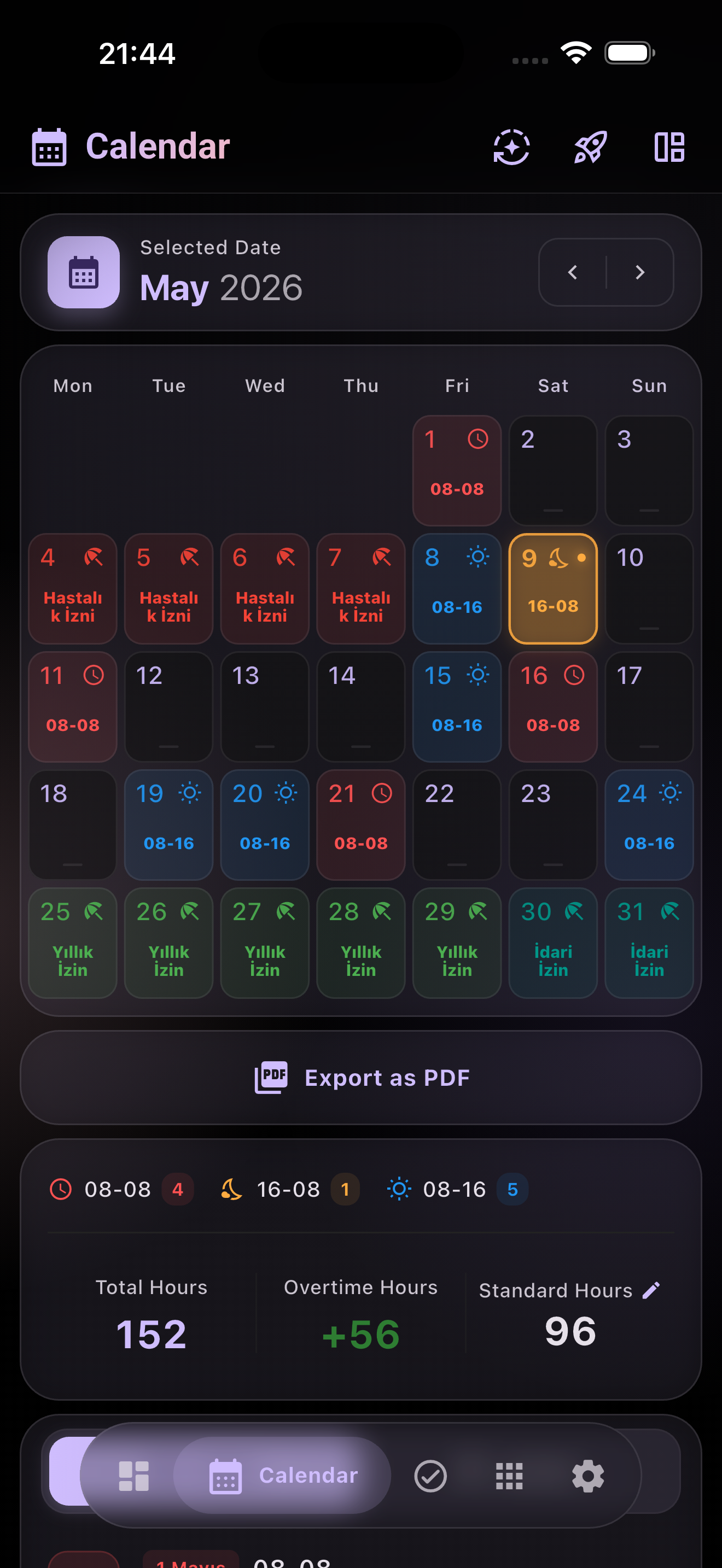Tap the auto-schedule sparkle icon
The height and width of the screenshot is (1568, 722).
point(511,147)
